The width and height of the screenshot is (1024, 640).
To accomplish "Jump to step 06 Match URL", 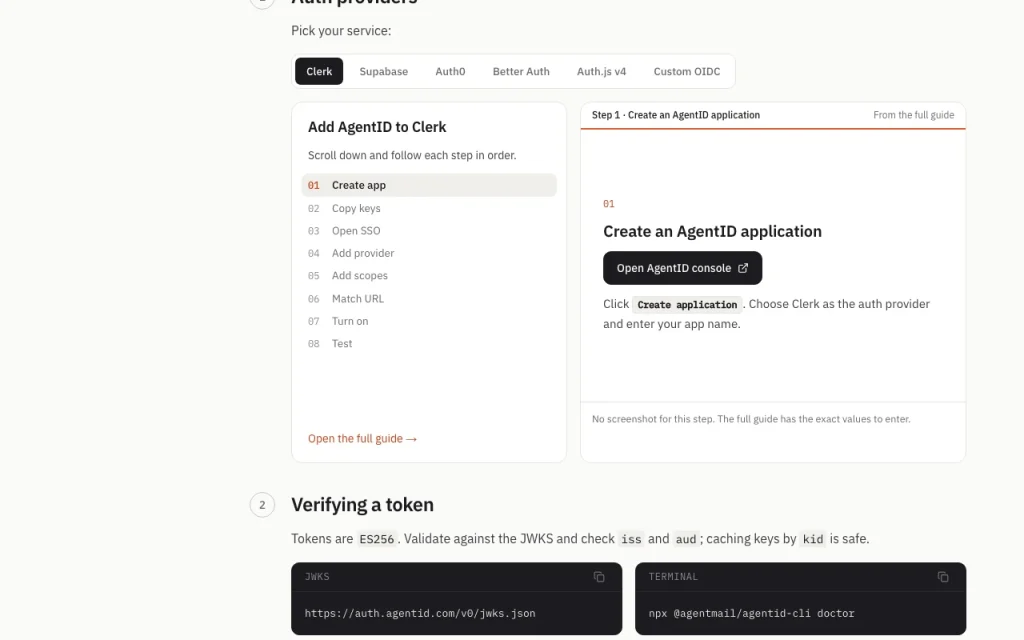I will coord(428,298).
